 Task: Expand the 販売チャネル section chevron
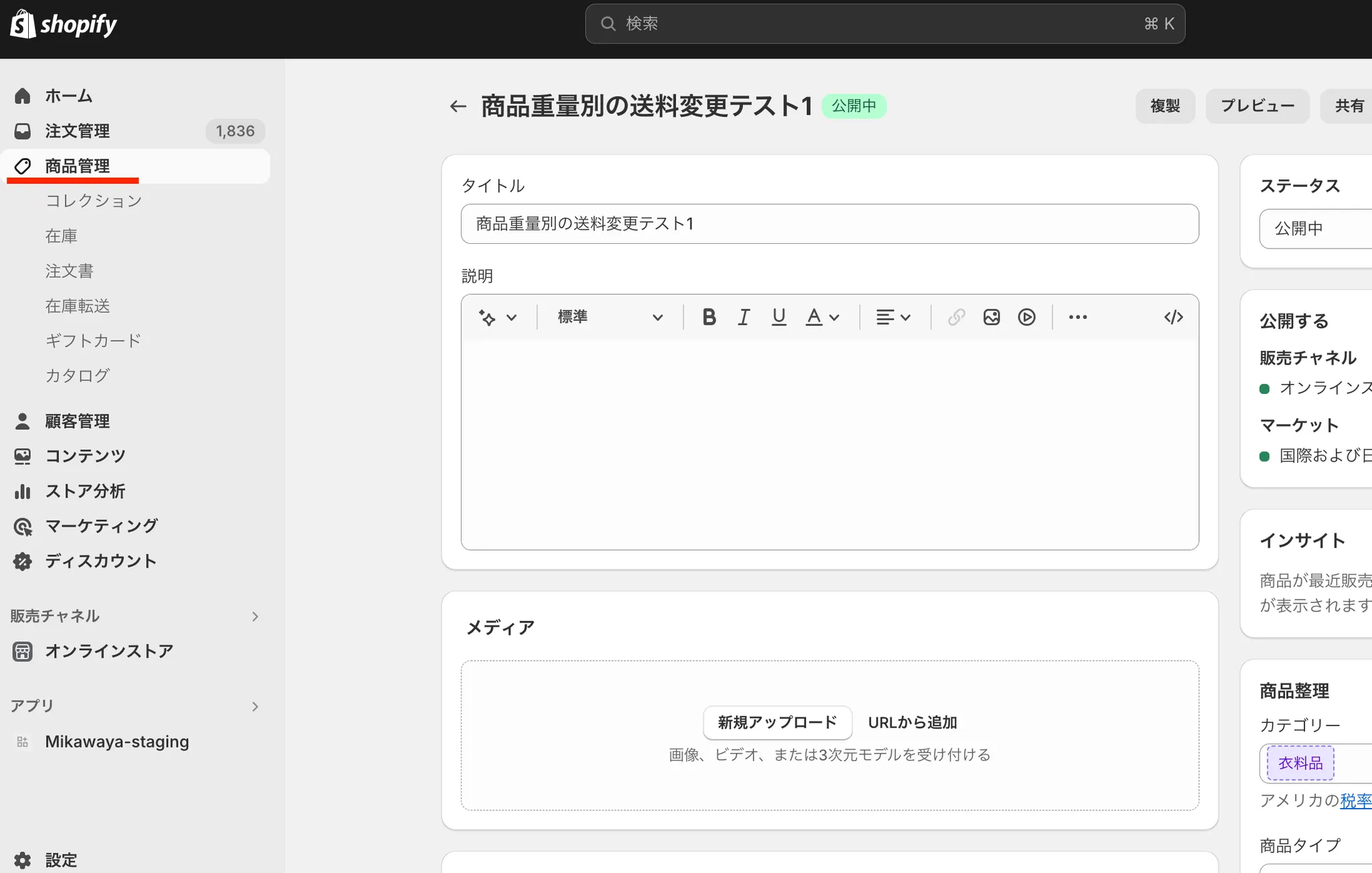click(255, 616)
